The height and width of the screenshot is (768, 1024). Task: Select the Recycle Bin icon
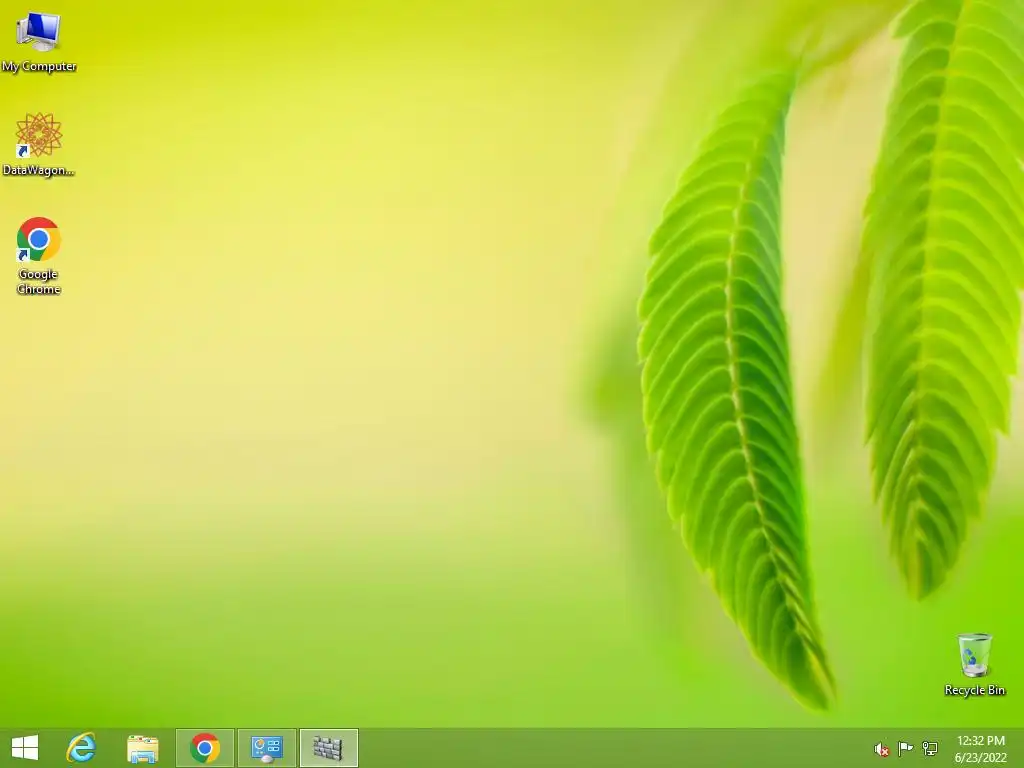tap(974, 664)
